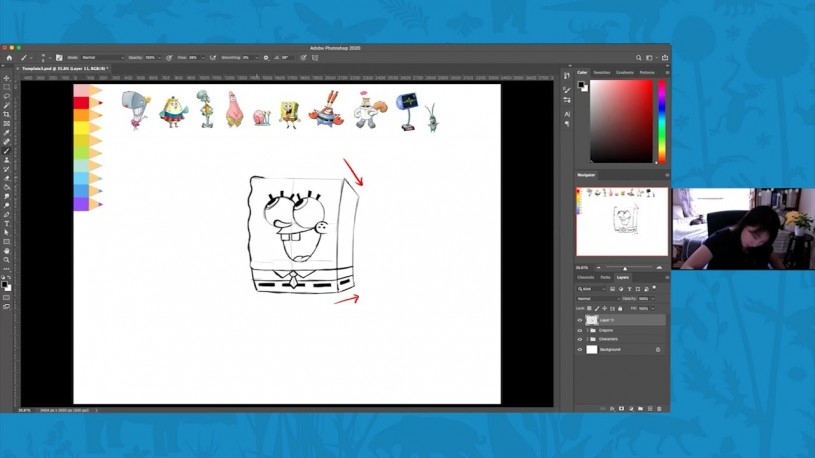
Task: Switch to the Channels tab
Action: 586,277
